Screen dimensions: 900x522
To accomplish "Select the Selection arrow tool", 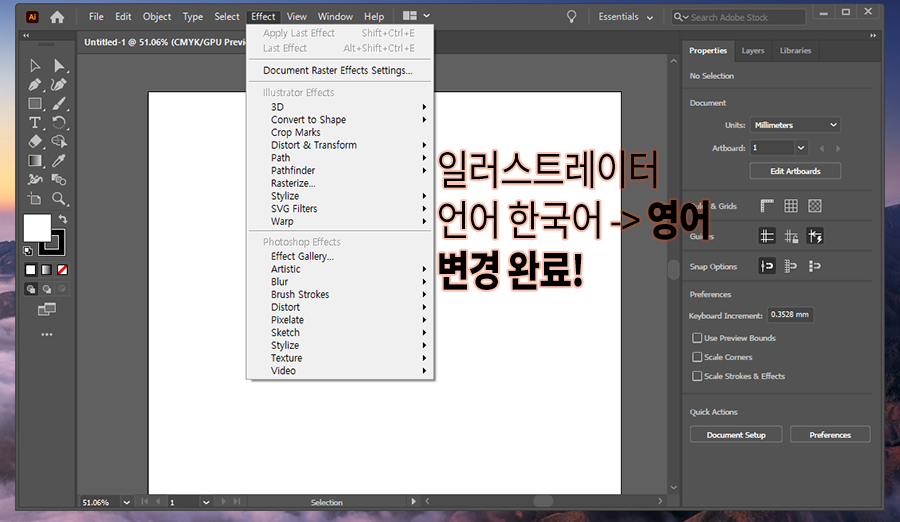I will pyautogui.click(x=34, y=65).
